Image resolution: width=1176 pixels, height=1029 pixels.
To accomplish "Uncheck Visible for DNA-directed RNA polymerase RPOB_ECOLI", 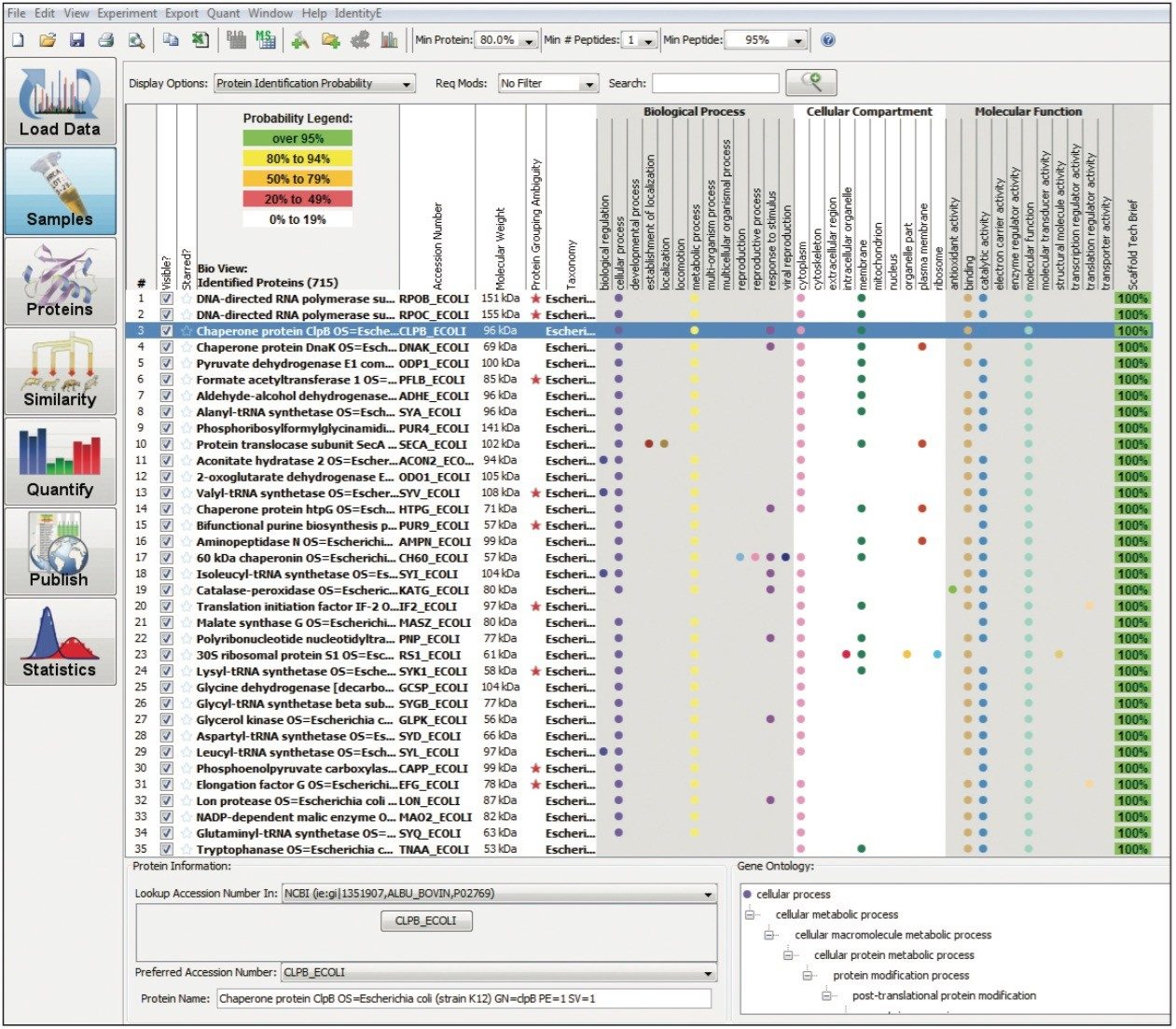I will (166, 299).
